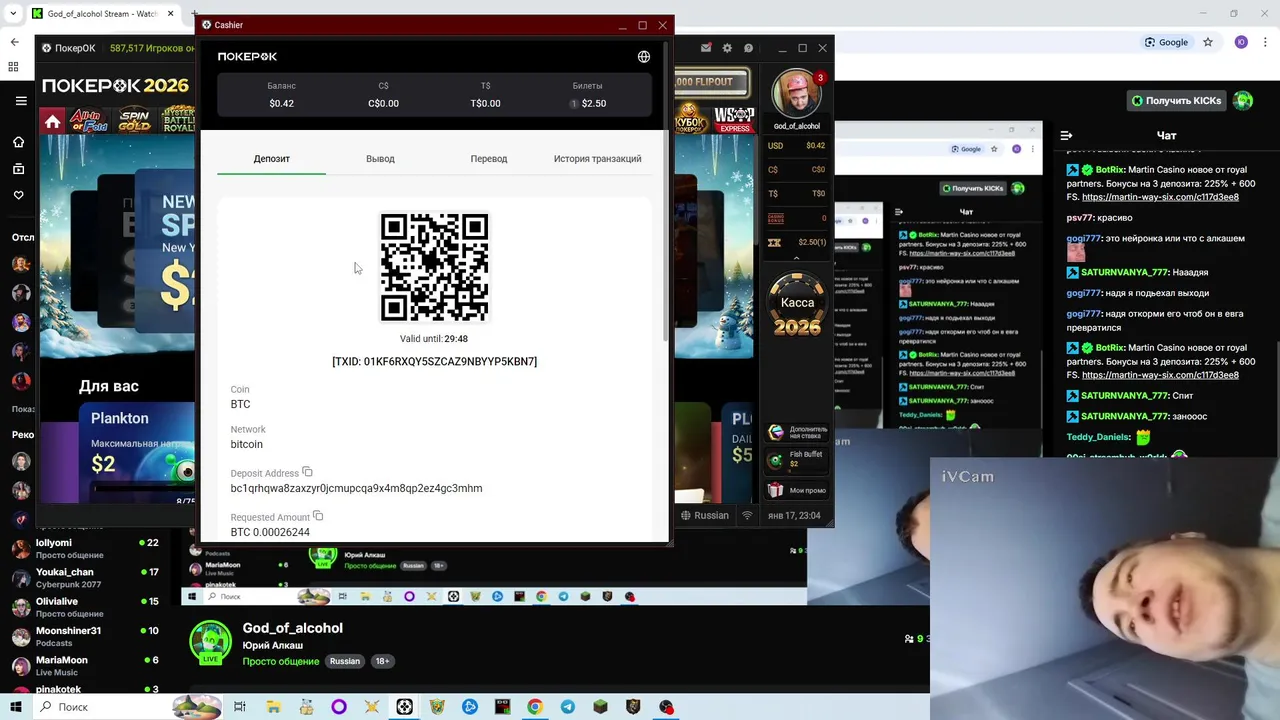Open Windows Start menu

point(16,707)
